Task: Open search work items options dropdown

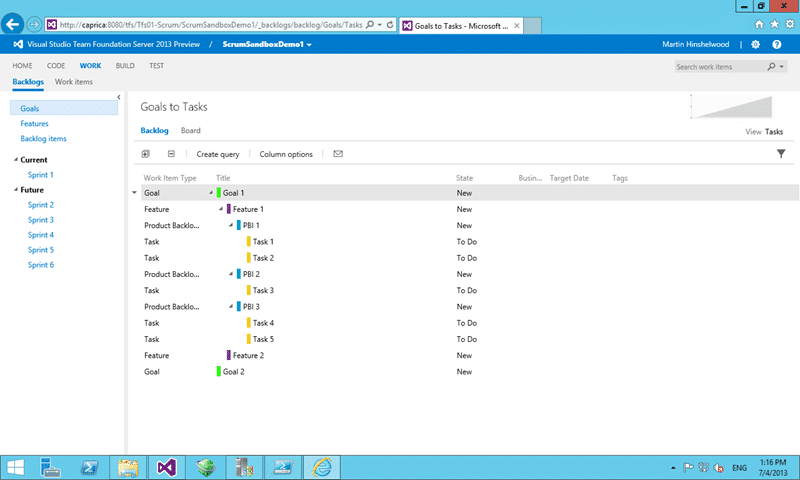Action: tap(781, 67)
